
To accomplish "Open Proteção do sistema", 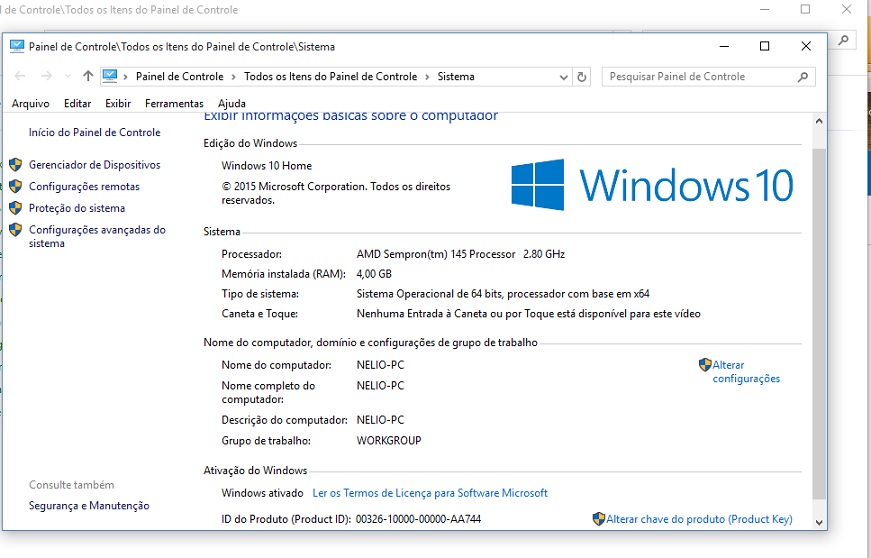I will (x=77, y=208).
